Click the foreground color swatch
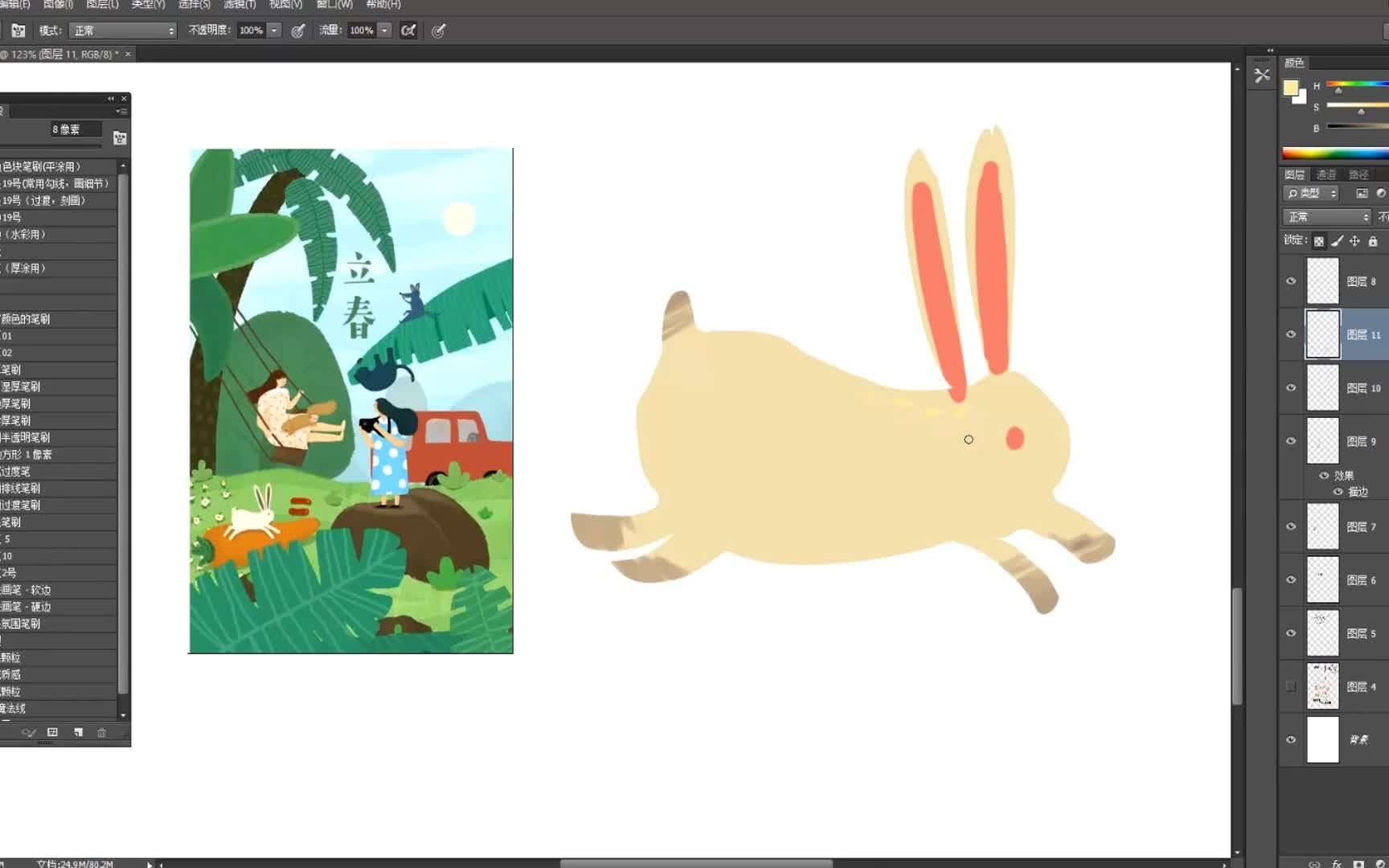Viewport: 1389px width, 868px height. point(1291,88)
